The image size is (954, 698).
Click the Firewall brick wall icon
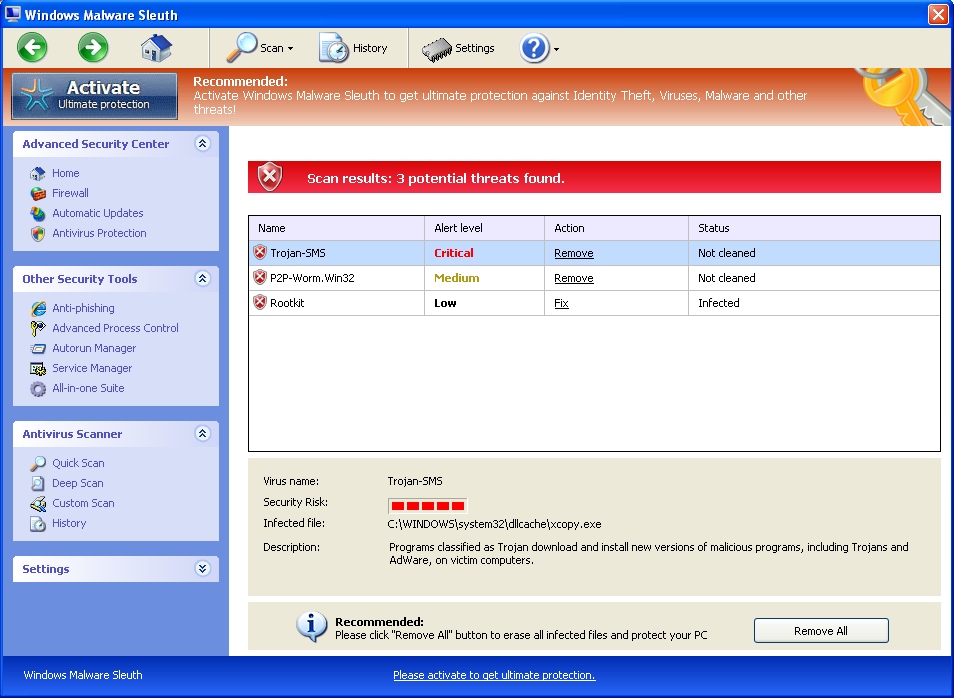tap(38, 194)
